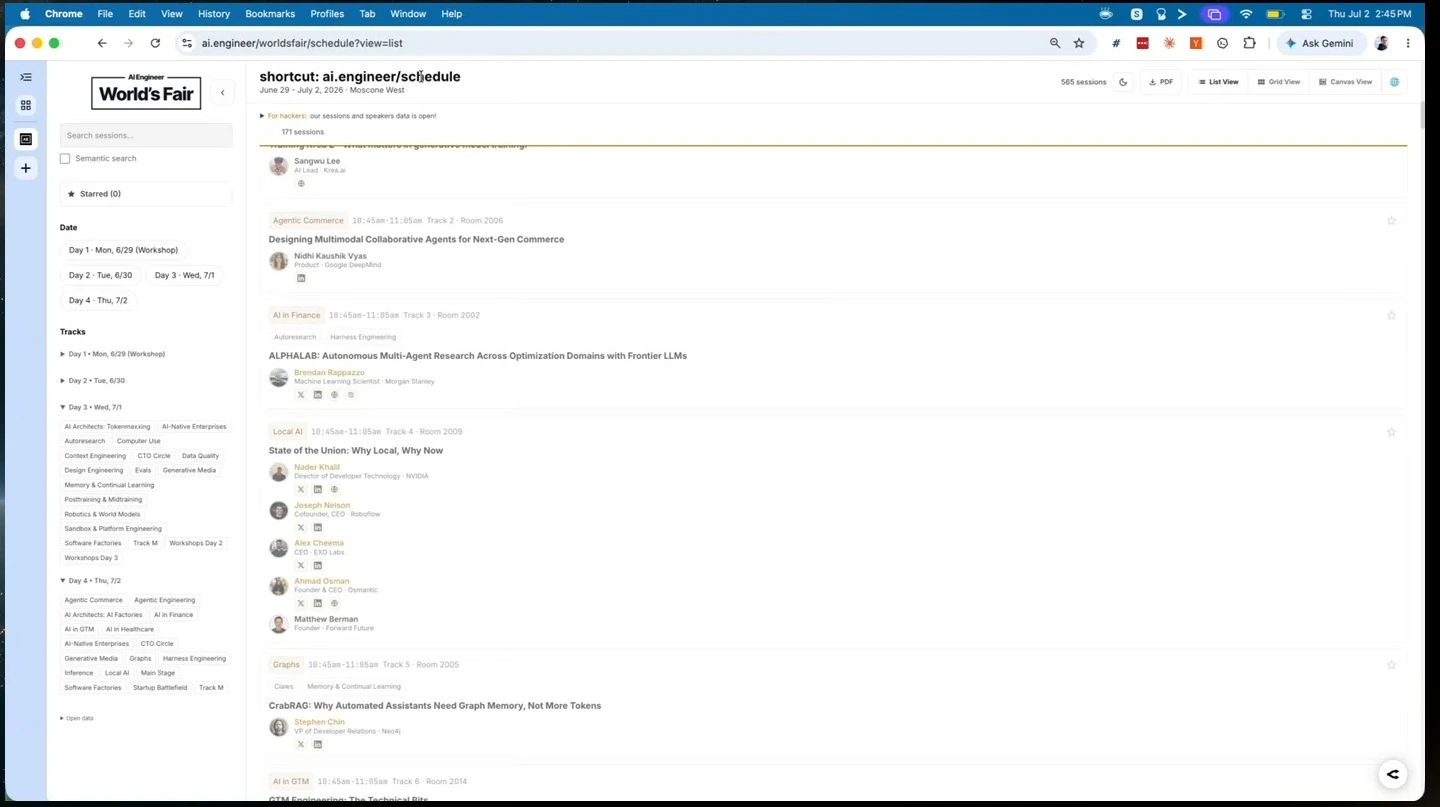Click the Search sessions field
This screenshot has height=807, width=1440.
[x=146, y=135]
